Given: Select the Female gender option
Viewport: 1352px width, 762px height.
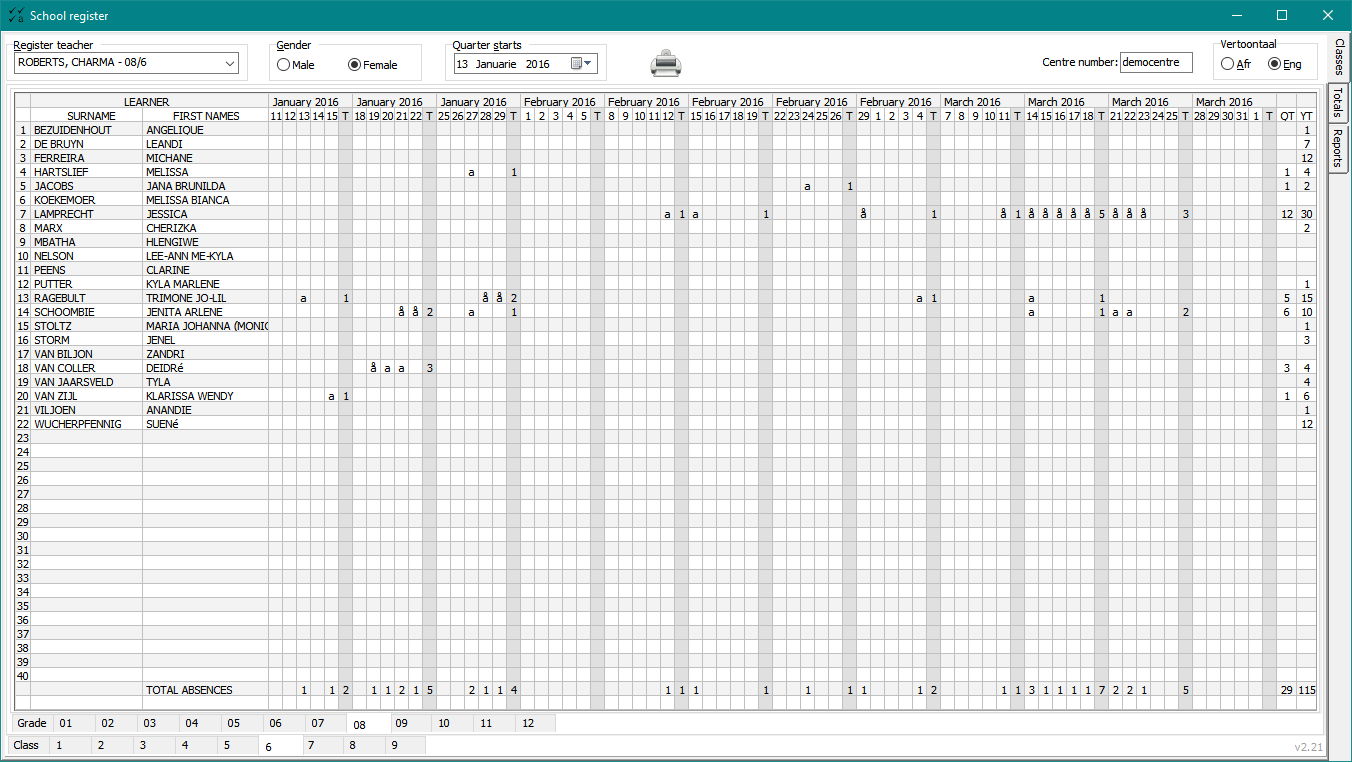Looking at the screenshot, I should click(354, 65).
